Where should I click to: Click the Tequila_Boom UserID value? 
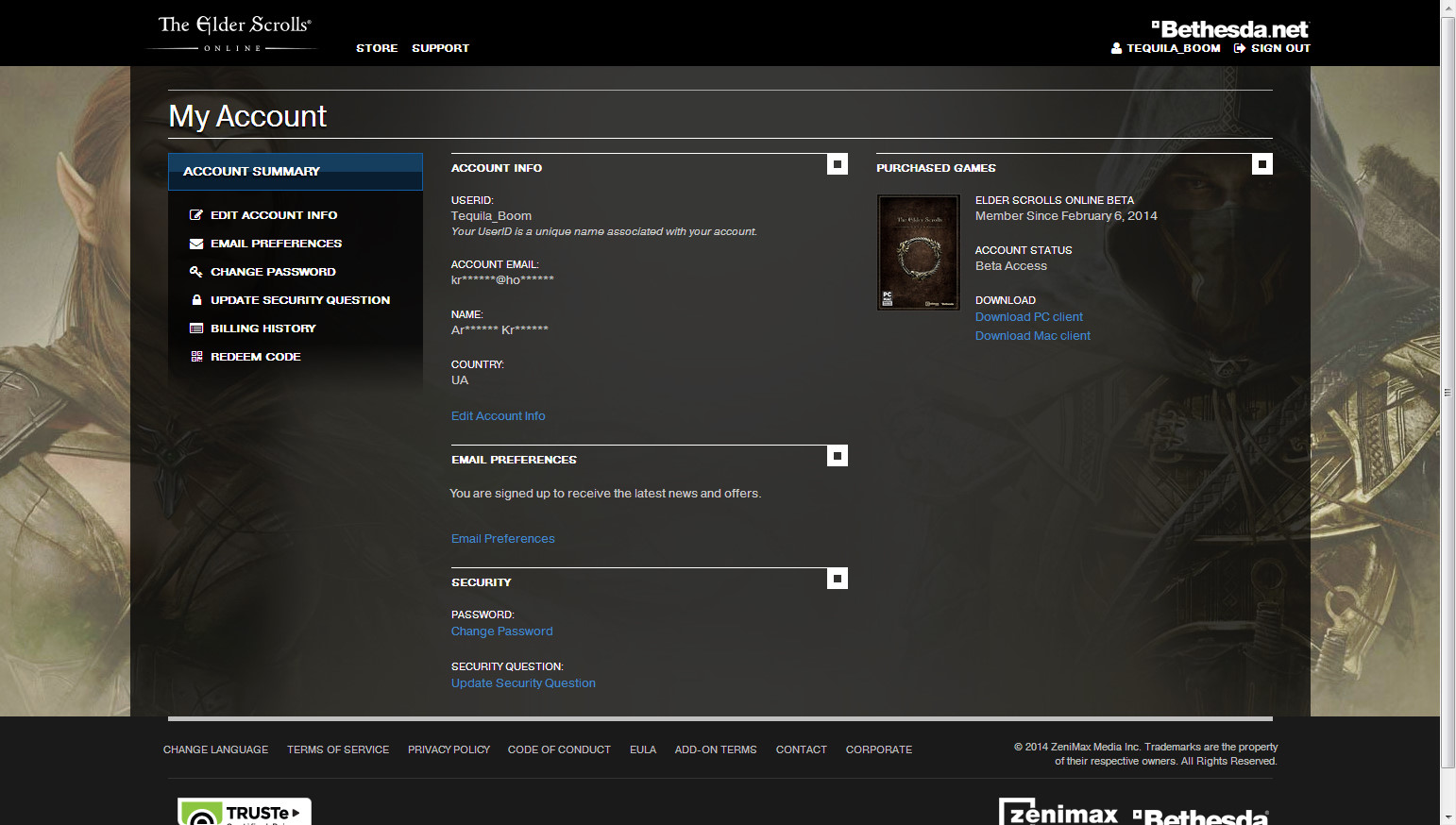click(x=491, y=216)
